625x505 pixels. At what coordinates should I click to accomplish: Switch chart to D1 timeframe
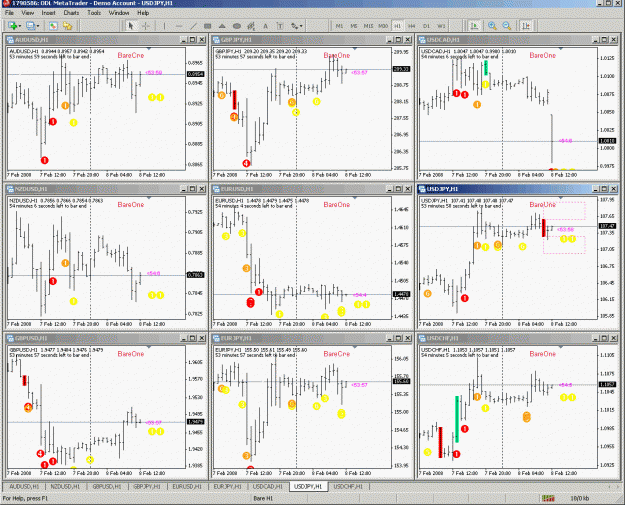click(x=426, y=26)
